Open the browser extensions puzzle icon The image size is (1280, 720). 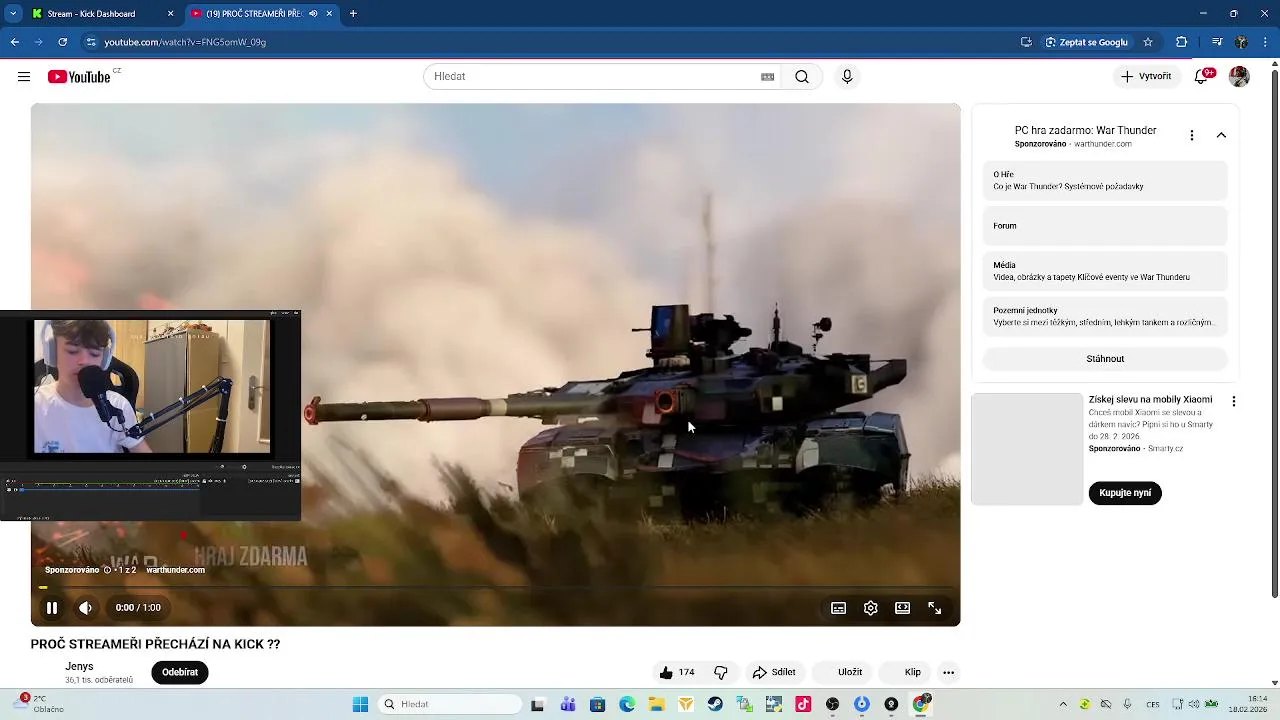[1181, 42]
